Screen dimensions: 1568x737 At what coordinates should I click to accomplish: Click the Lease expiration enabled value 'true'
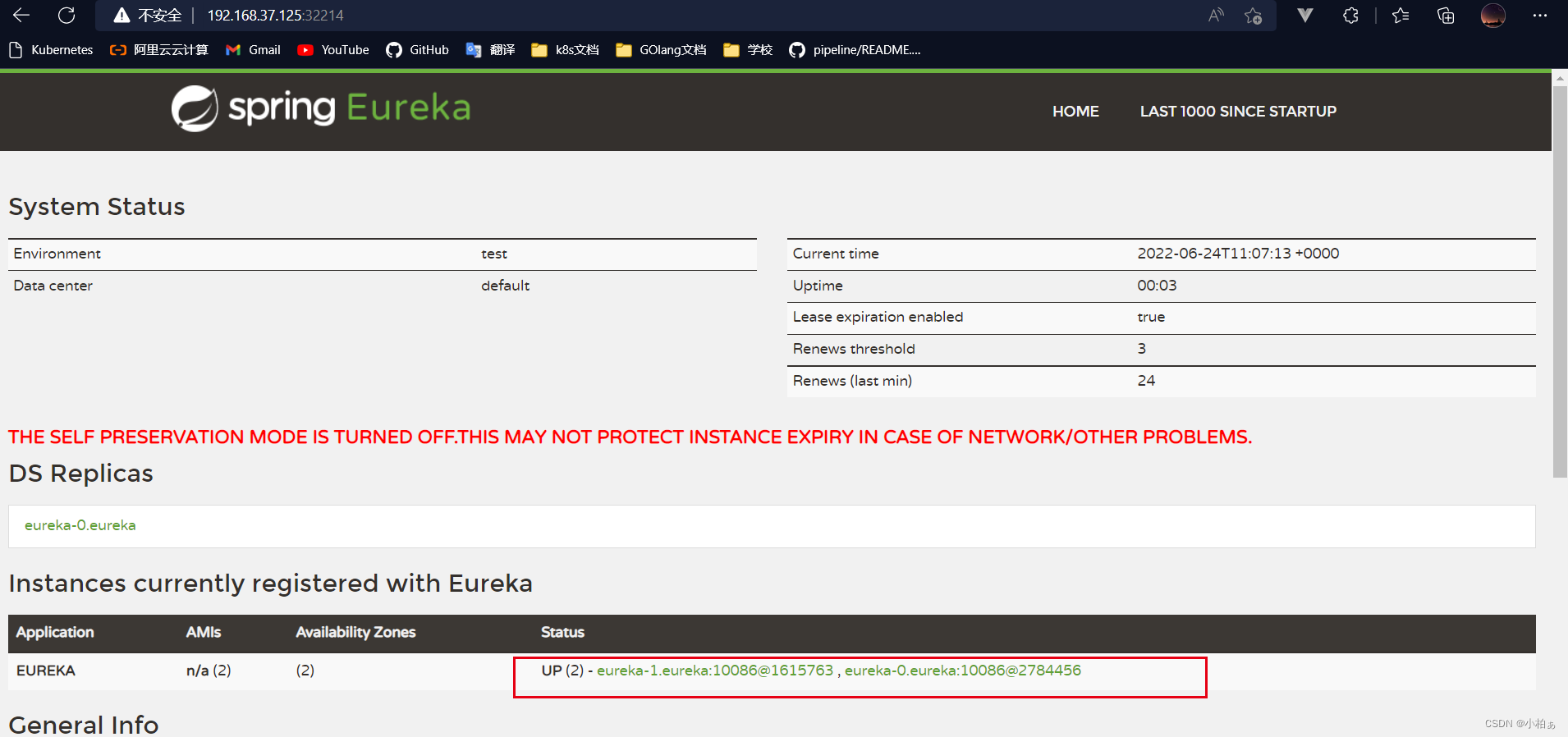click(x=1151, y=317)
